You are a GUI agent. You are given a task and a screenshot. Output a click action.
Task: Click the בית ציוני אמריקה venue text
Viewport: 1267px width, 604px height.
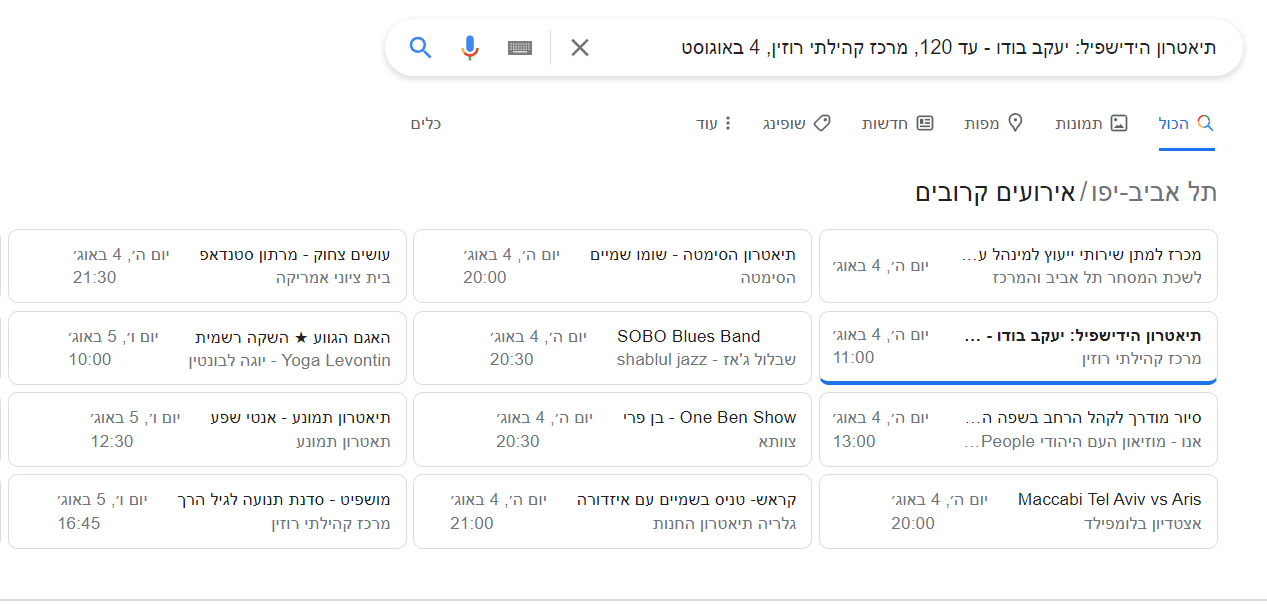(333, 277)
